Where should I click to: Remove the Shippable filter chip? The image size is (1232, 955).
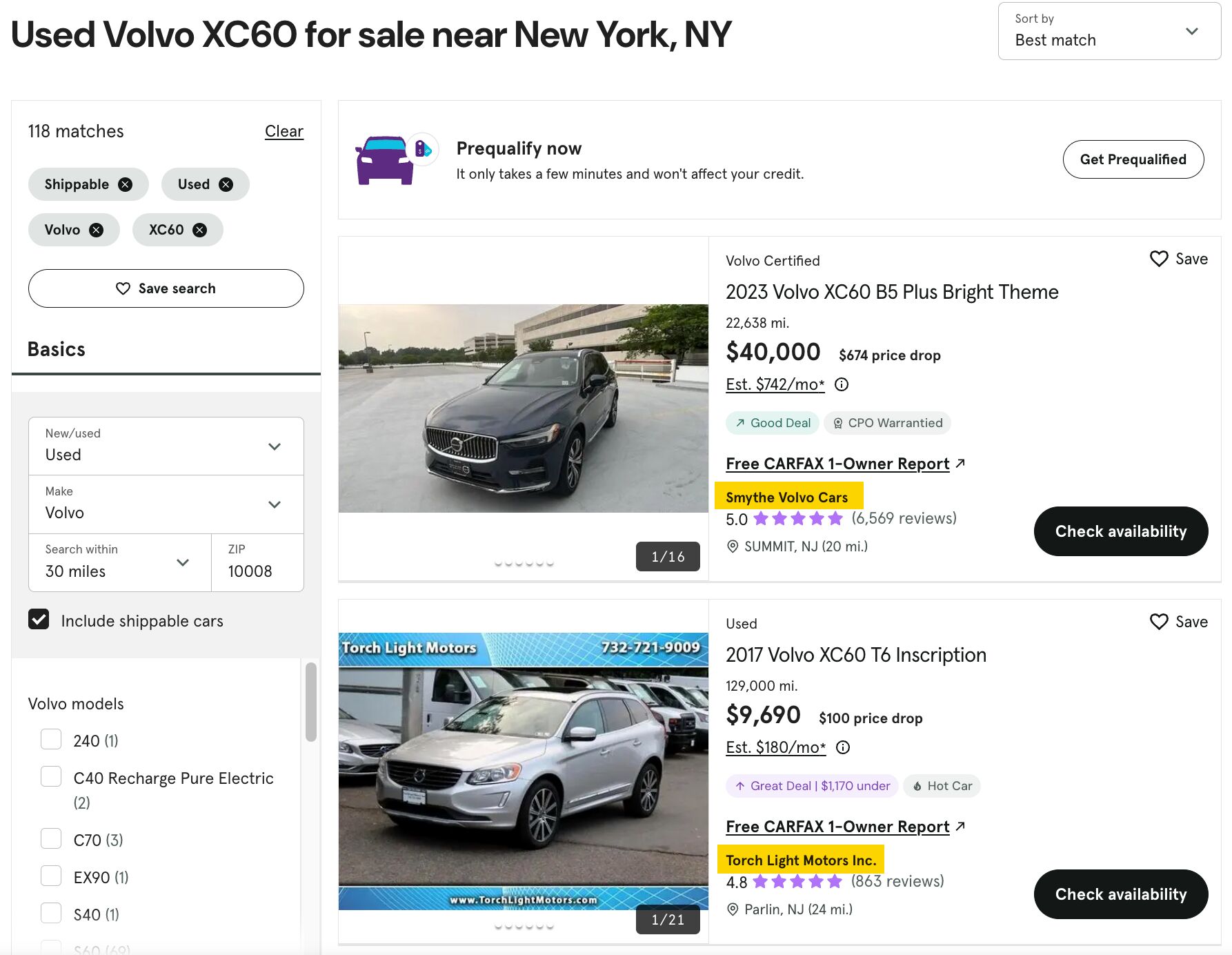(125, 184)
